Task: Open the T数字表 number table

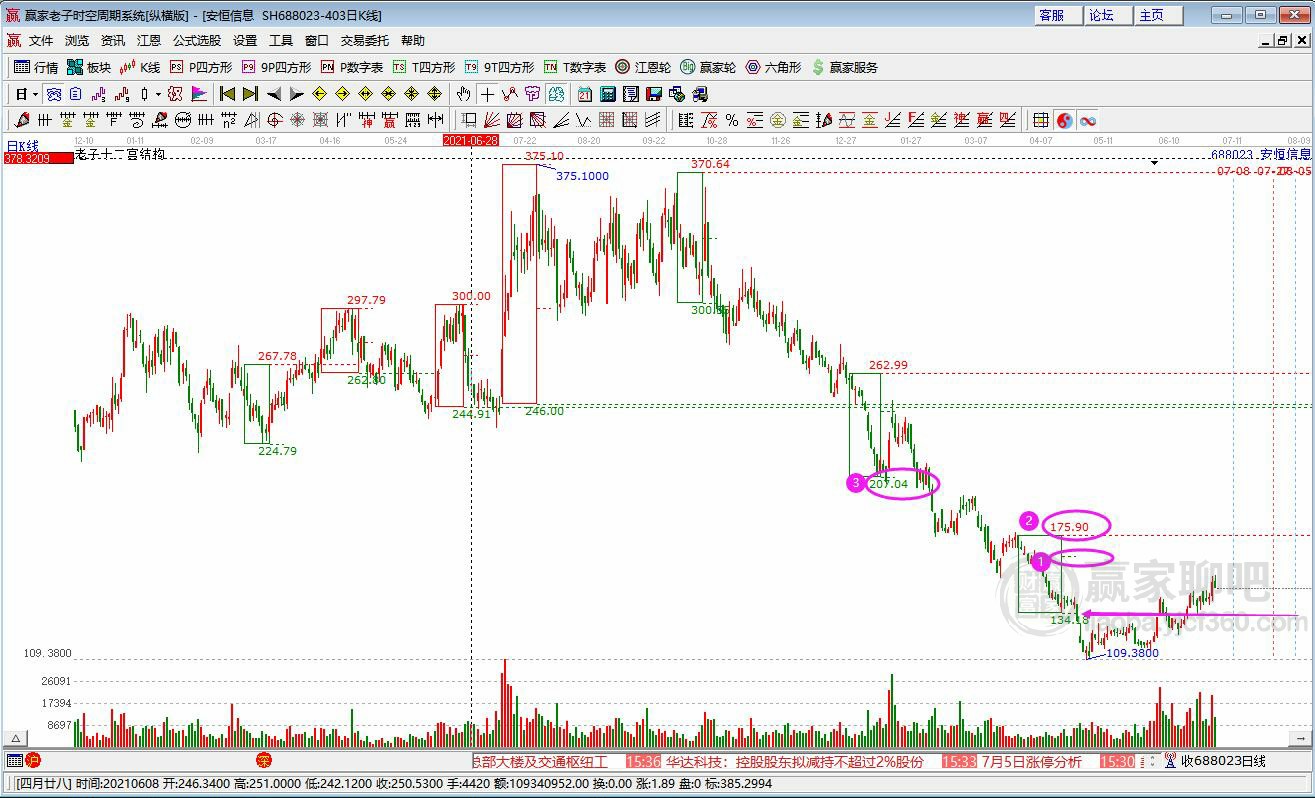Action: [575, 67]
